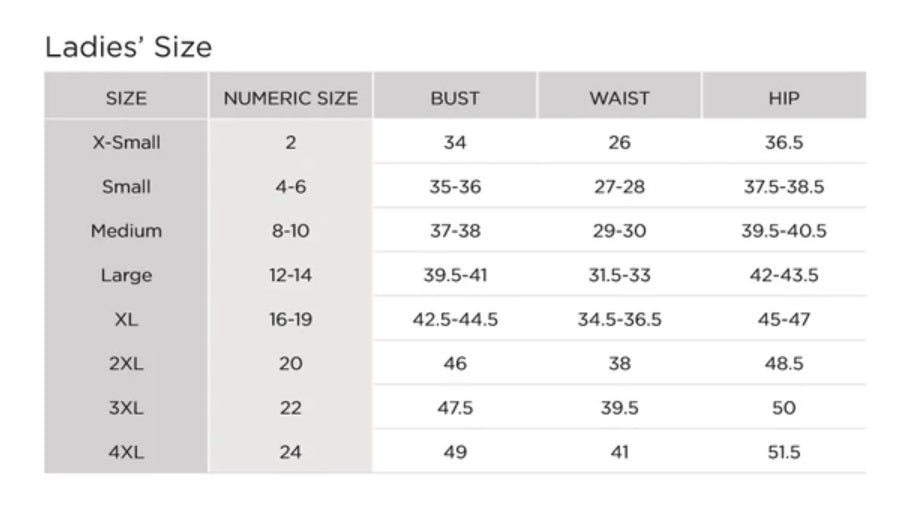This screenshot has height=513, width=921.
Task: Select the X-Small size row label
Action: tap(126, 142)
